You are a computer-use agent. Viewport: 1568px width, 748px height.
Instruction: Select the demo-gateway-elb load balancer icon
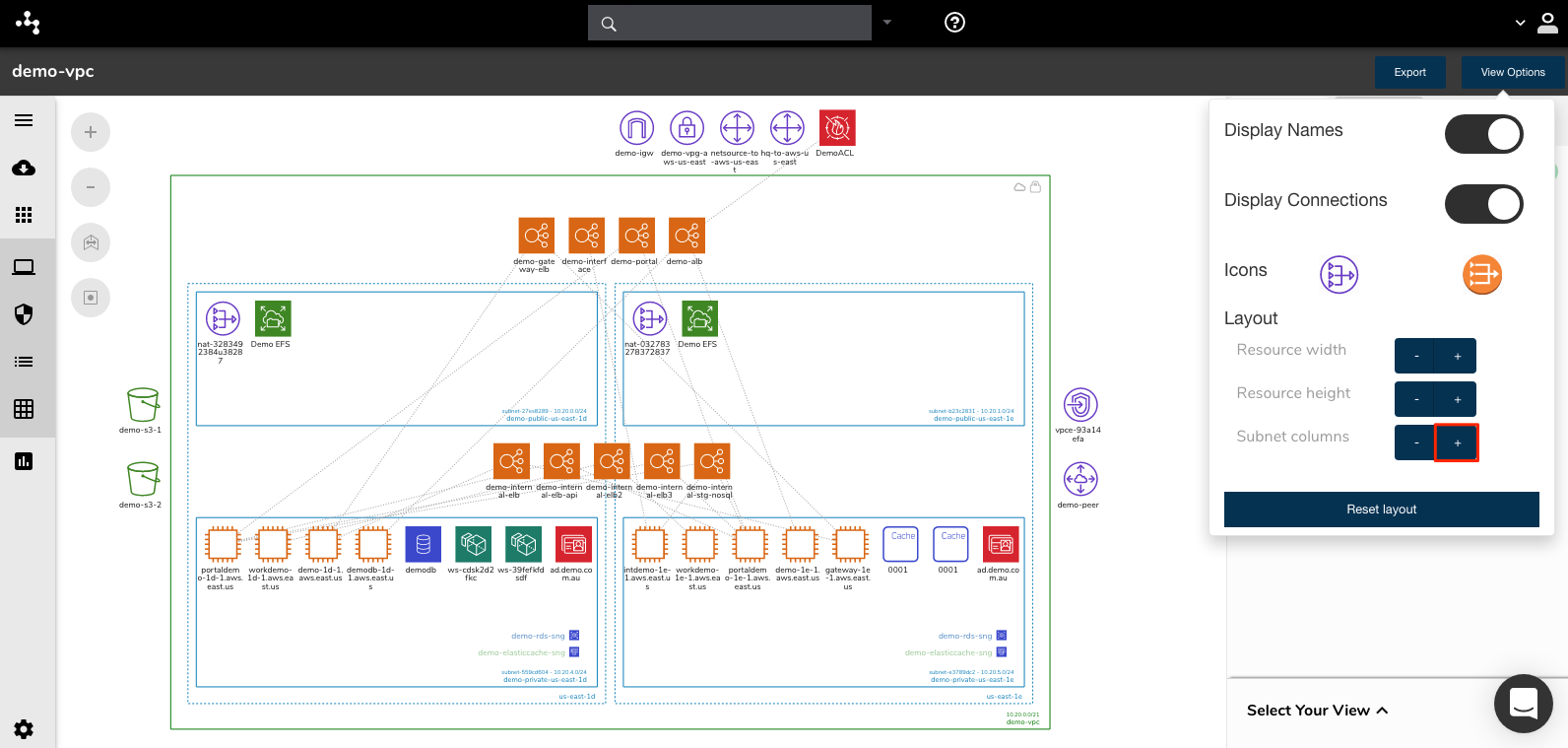[537, 236]
